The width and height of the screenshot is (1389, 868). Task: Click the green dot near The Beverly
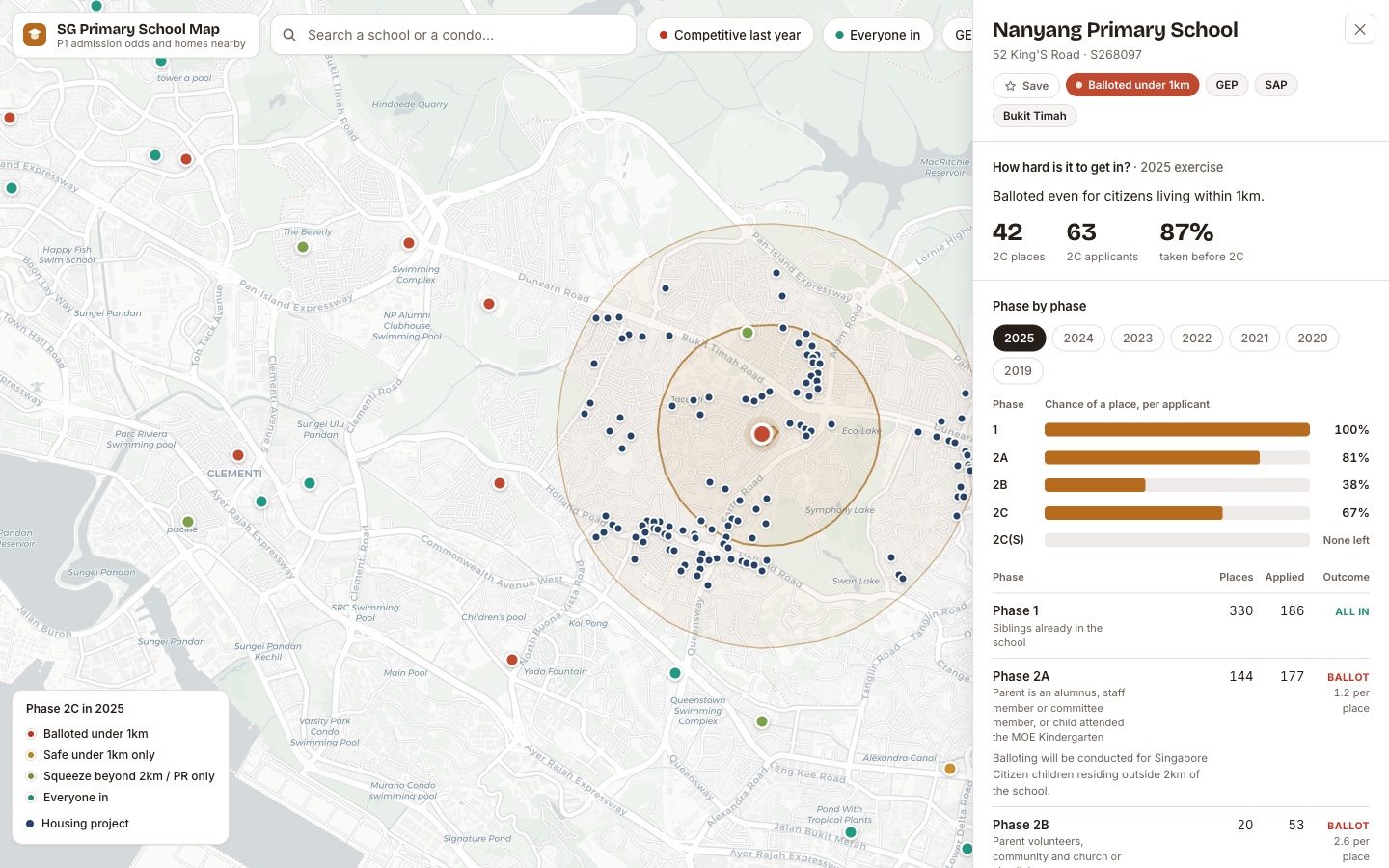(303, 247)
